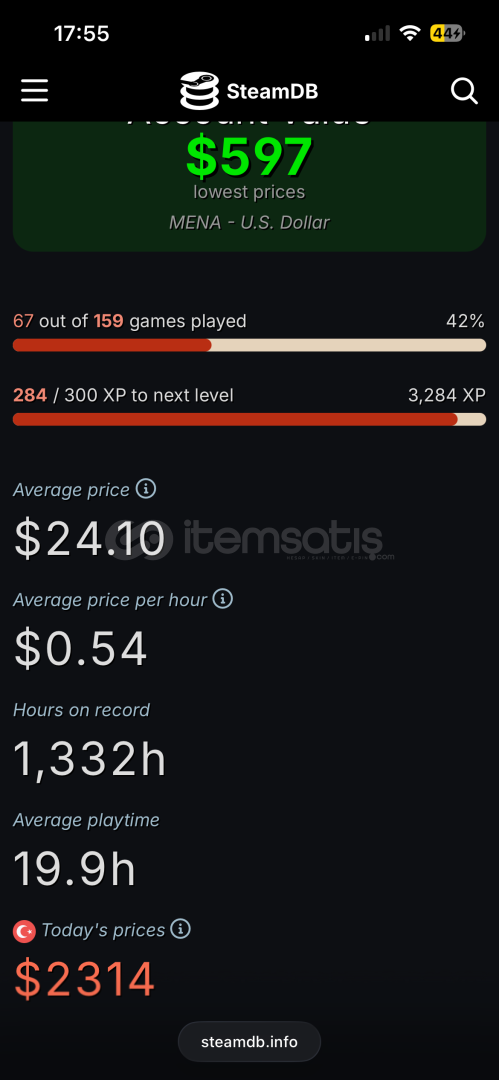Tap the battery indicator in status bar
The image size is (499, 1080).
click(x=448, y=33)
